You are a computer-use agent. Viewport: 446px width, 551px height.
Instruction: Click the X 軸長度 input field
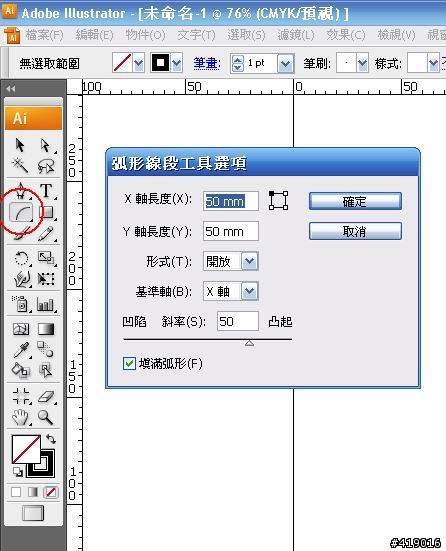click(231, 201)
